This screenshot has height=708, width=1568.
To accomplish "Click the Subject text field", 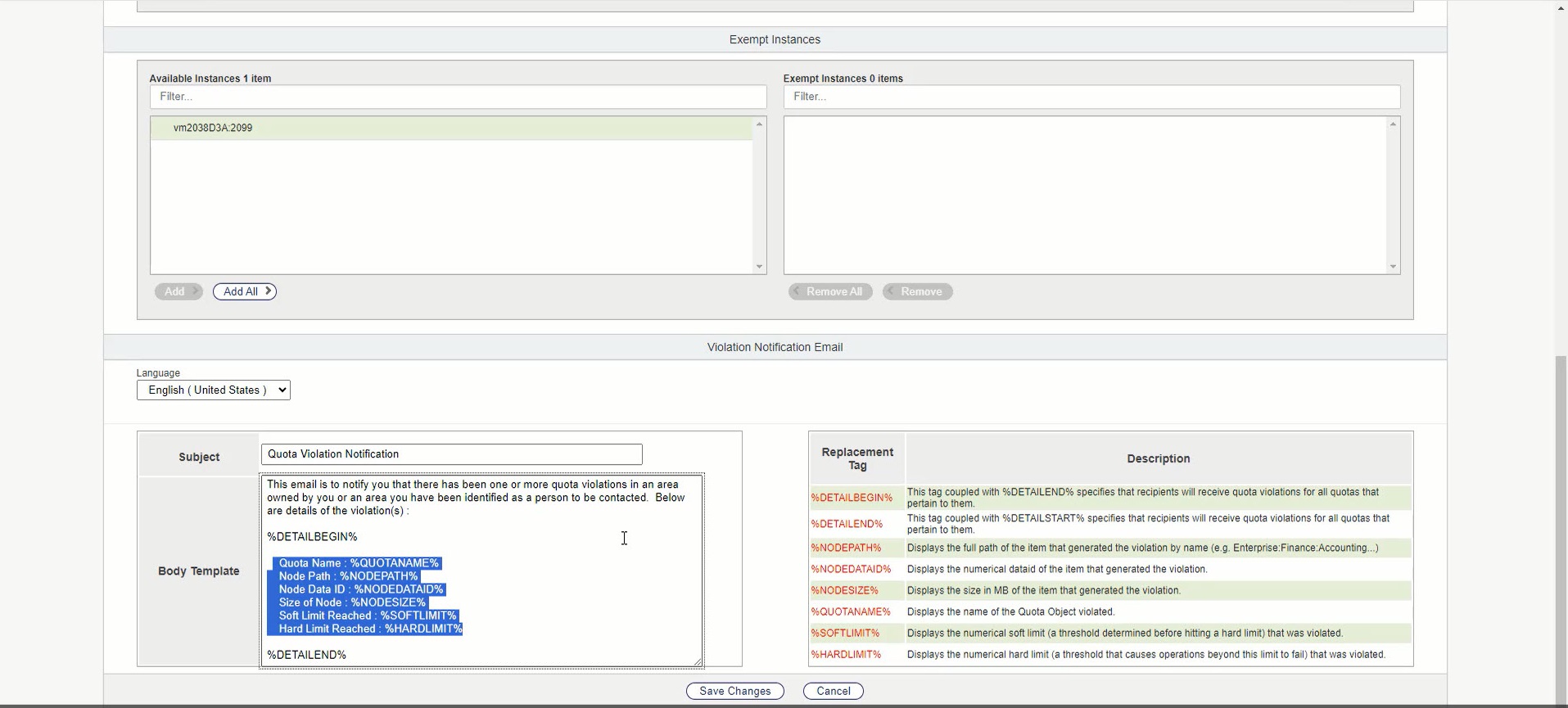I will [x=451, y=454].
